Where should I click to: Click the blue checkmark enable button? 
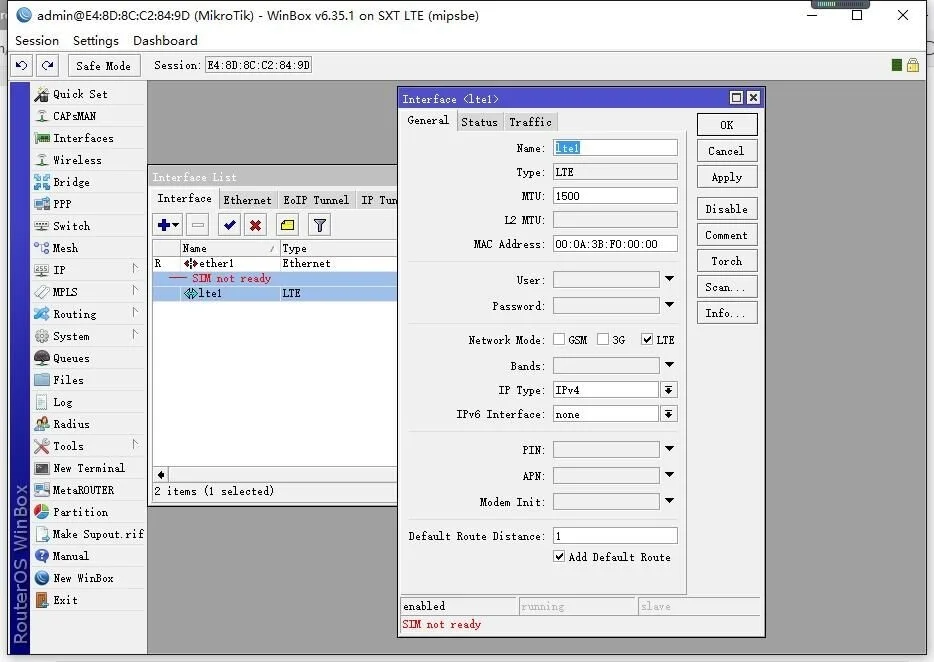[229, 225]
